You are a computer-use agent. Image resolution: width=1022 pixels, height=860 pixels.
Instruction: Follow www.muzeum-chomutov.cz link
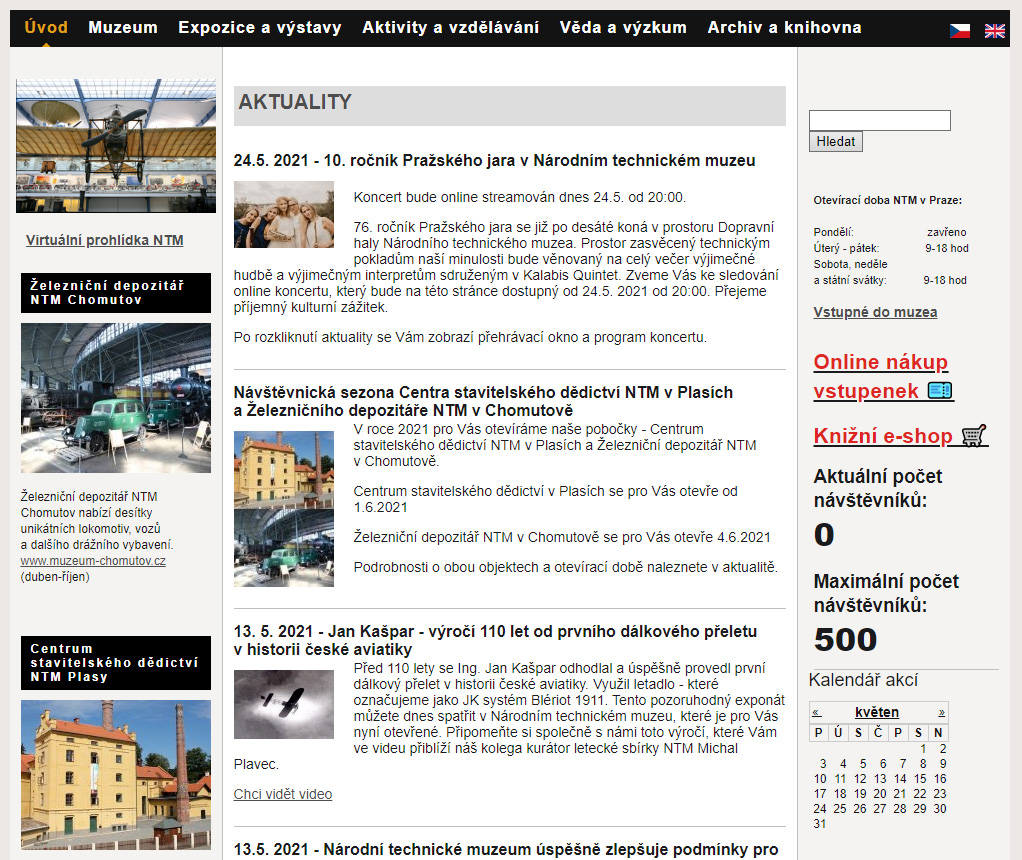(x=93, y=561)
